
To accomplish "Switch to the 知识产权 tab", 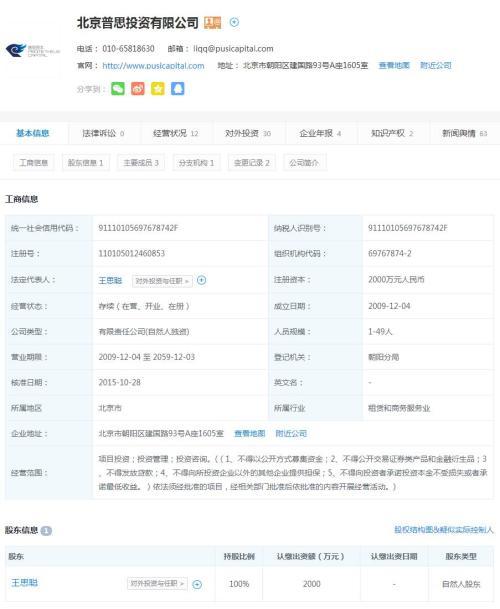I will coord(392,133).
